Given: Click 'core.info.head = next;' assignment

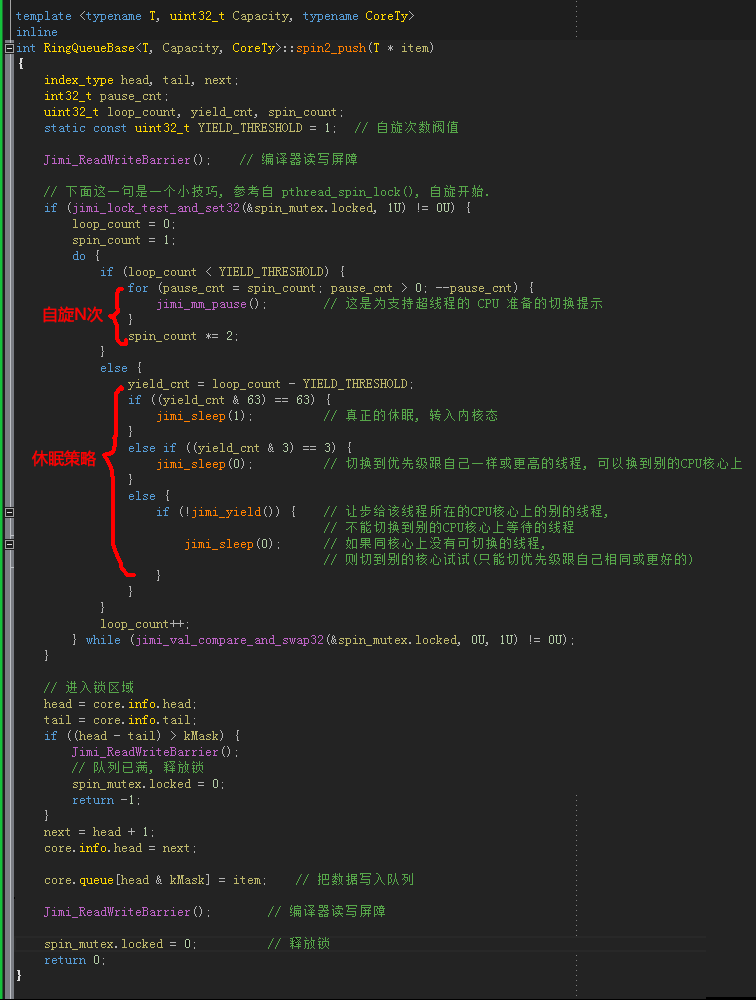Looking at the screenshot, I should click(121, 848).
